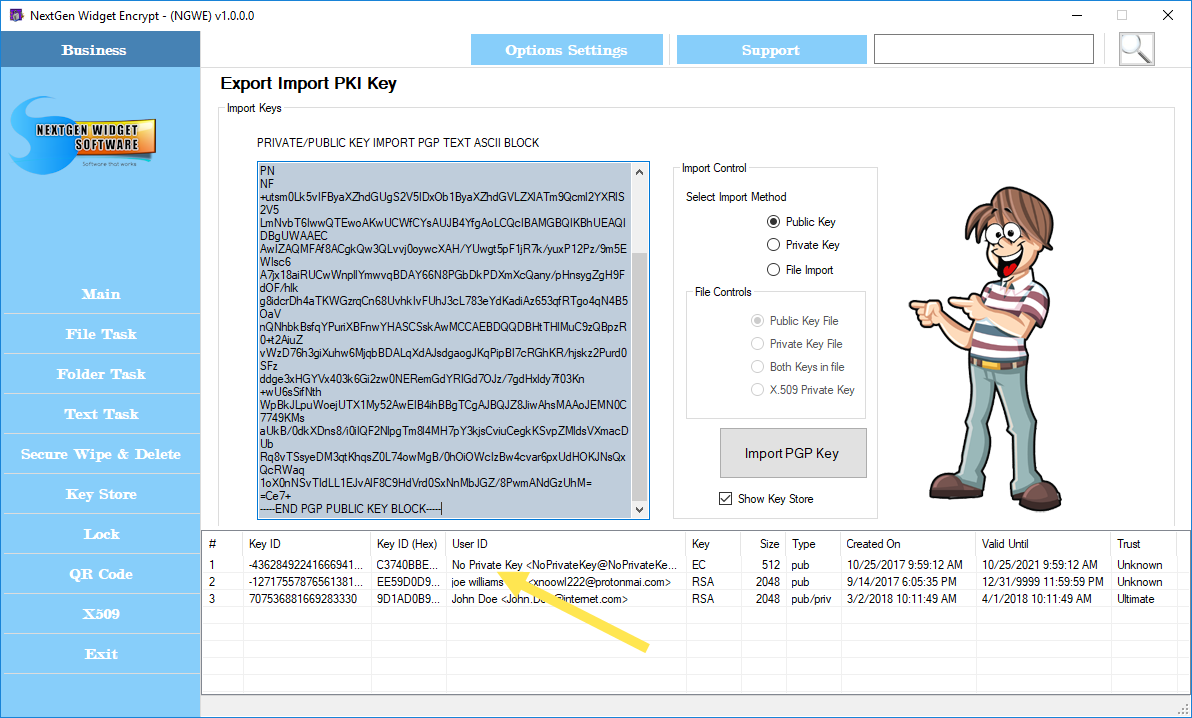This screenshot has width=1192, height=718.
Task: Click the Trust column header
Action: (1143, 544)
